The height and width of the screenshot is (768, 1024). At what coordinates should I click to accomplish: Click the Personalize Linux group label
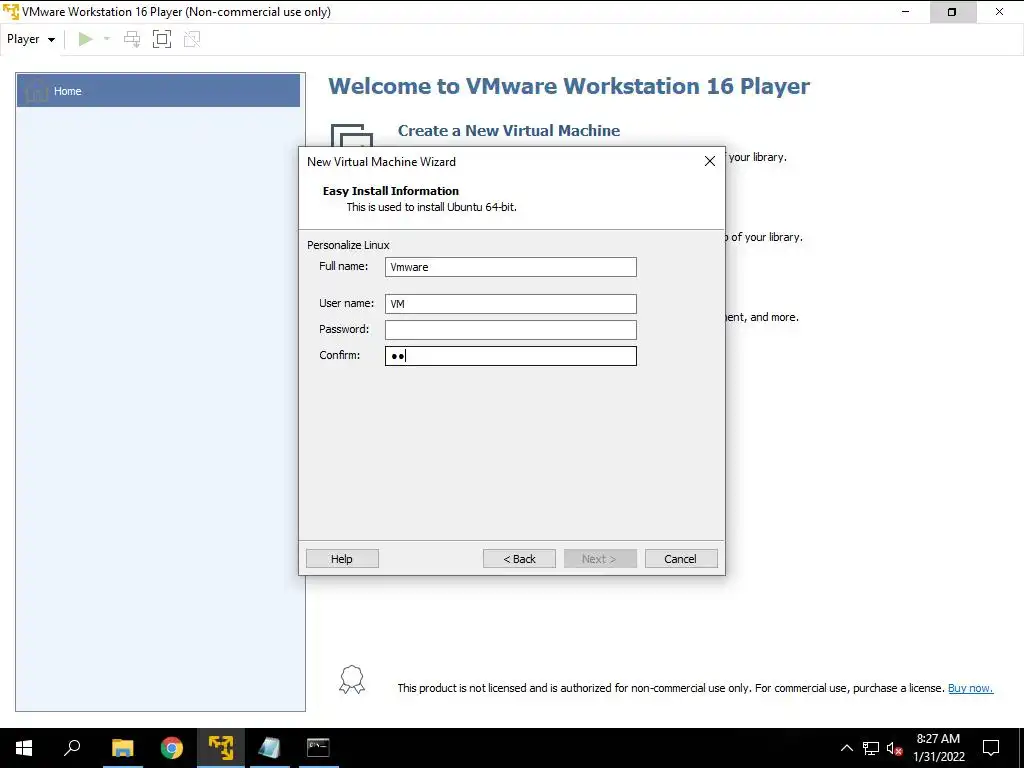pos(348,245)
